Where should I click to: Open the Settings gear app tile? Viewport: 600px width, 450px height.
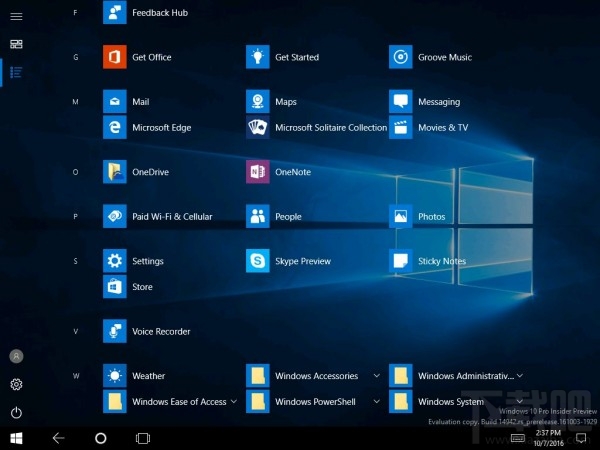click(114, 261)
